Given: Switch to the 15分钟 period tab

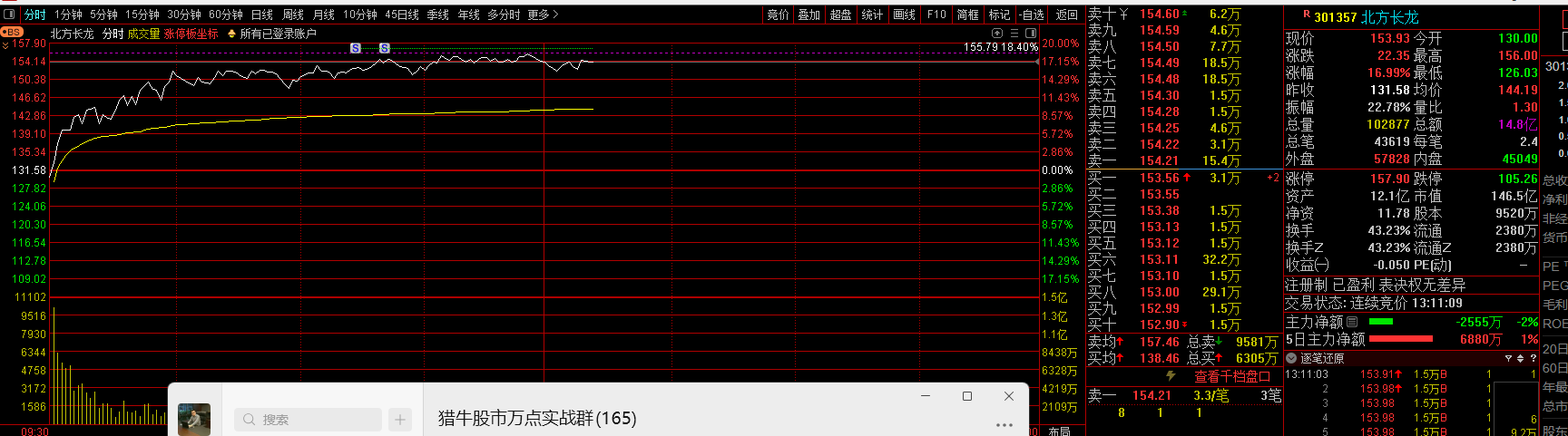Looking at the screenshot, I should pyautogui.click(x=142, y=15).
